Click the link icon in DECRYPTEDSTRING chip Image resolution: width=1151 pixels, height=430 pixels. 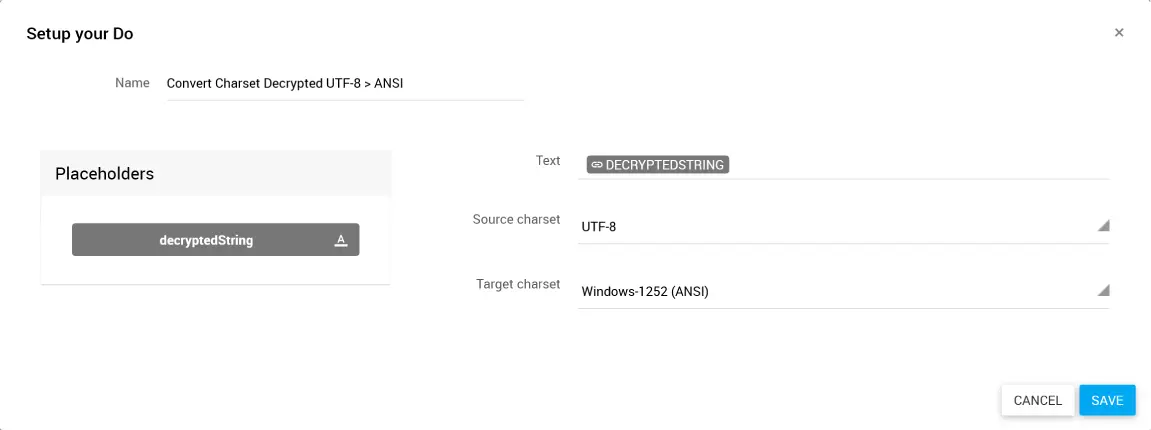click(x=596, y=165)
